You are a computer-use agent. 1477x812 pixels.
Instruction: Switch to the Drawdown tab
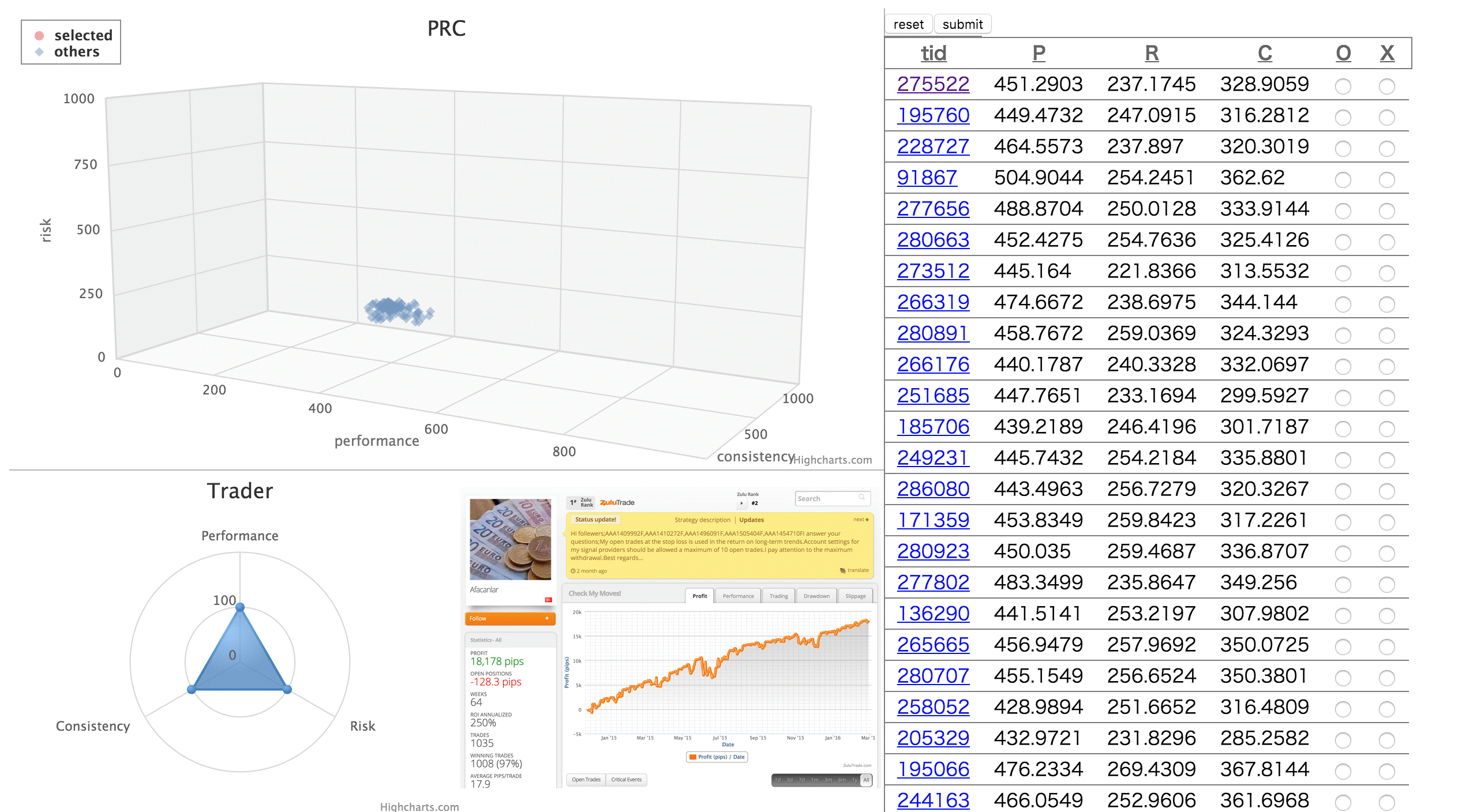[816, 596]
